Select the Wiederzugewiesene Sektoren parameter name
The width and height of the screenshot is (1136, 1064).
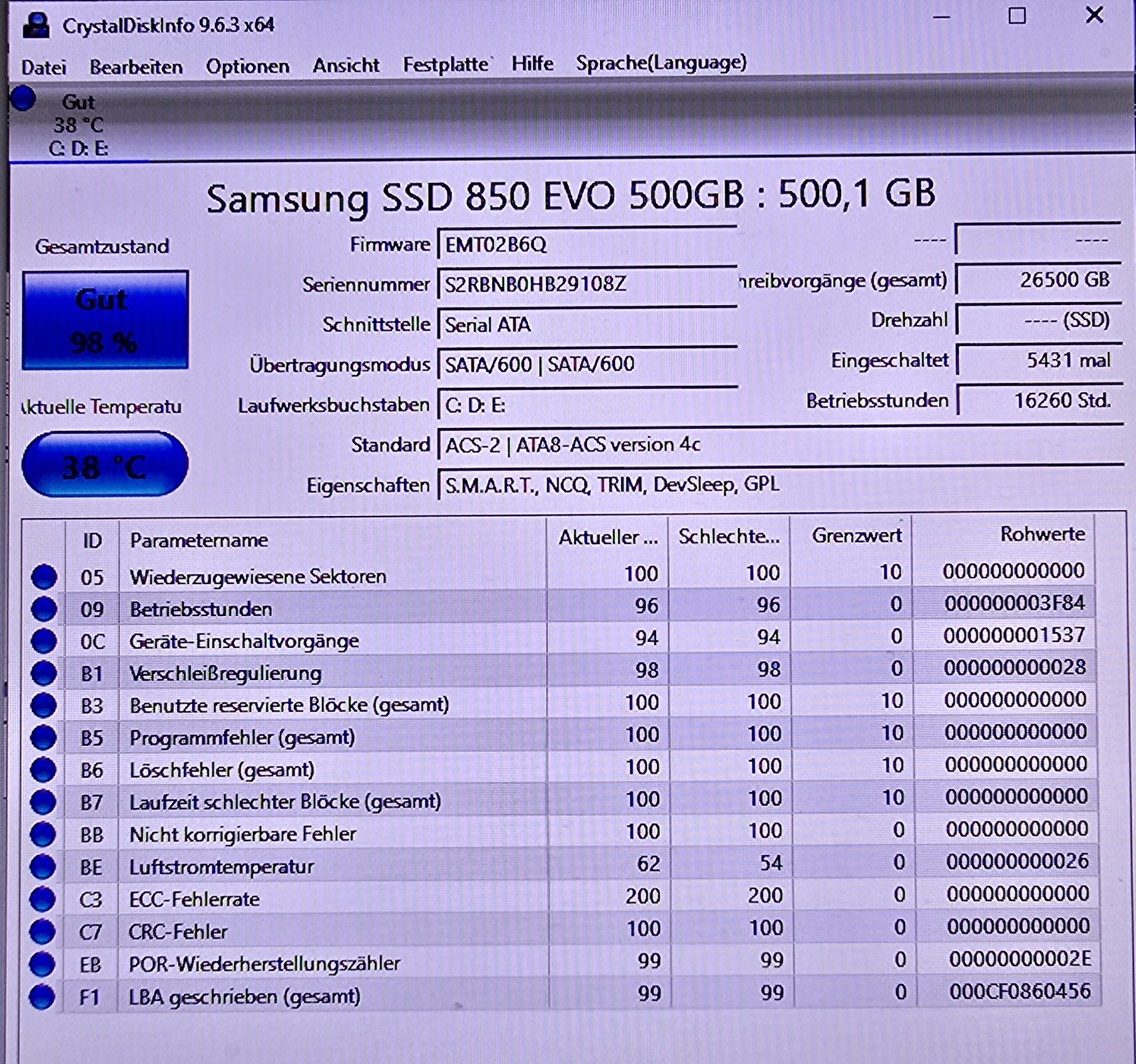(258, 576)
